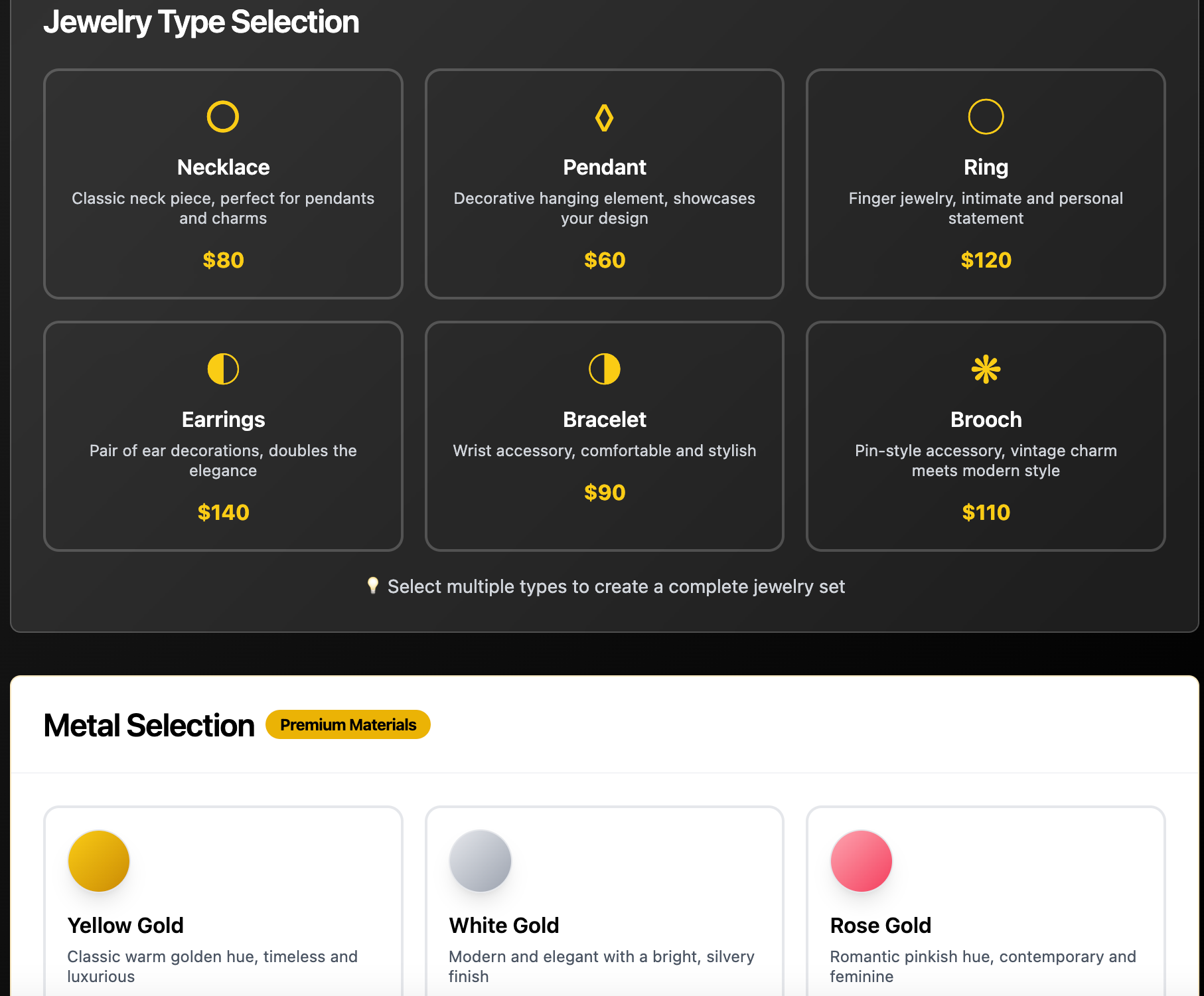Screen dimensions: 1204x996
Task: Select the White Gold metal label
Action: (504, 926)
